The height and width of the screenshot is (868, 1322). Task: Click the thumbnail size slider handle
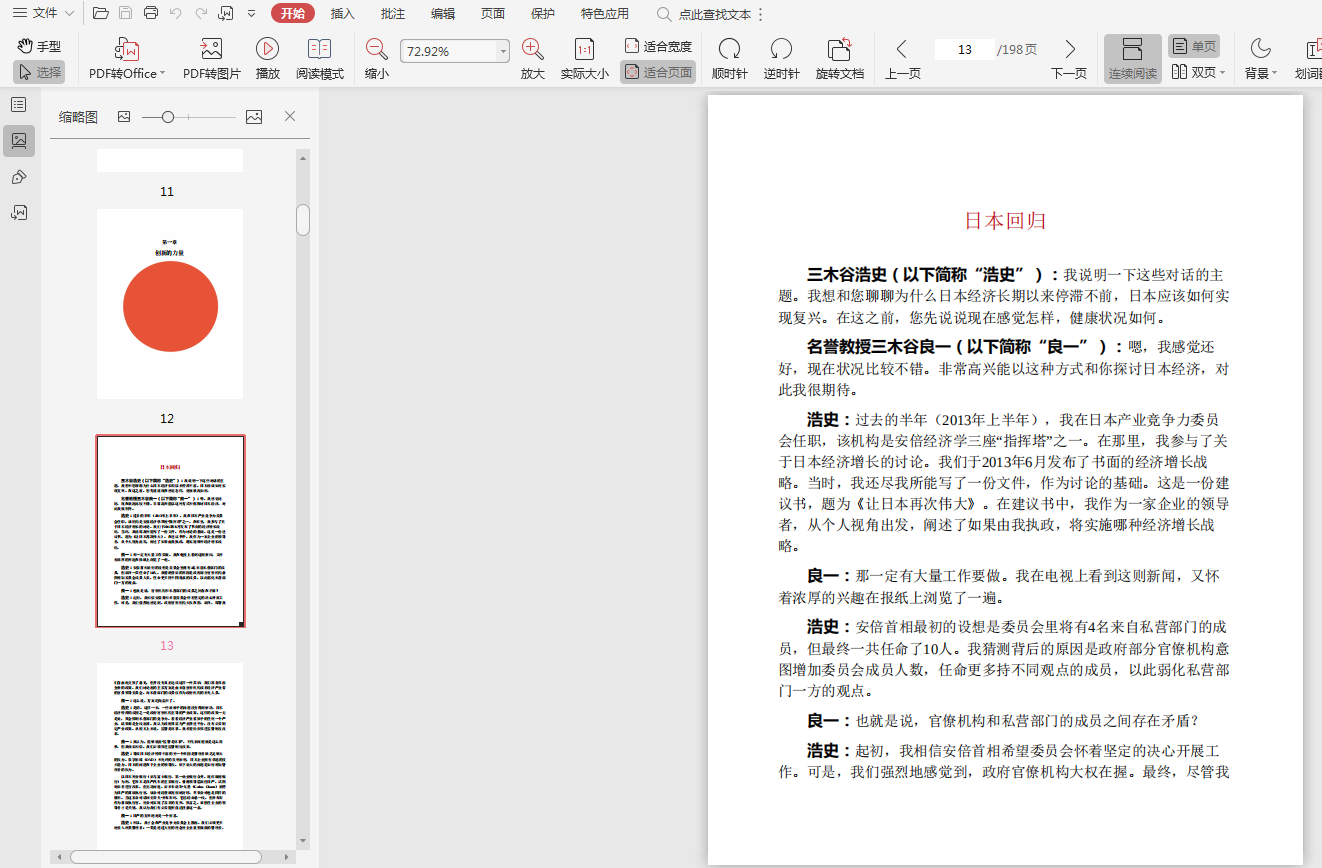pyautogui.click(x=168, y=117)
